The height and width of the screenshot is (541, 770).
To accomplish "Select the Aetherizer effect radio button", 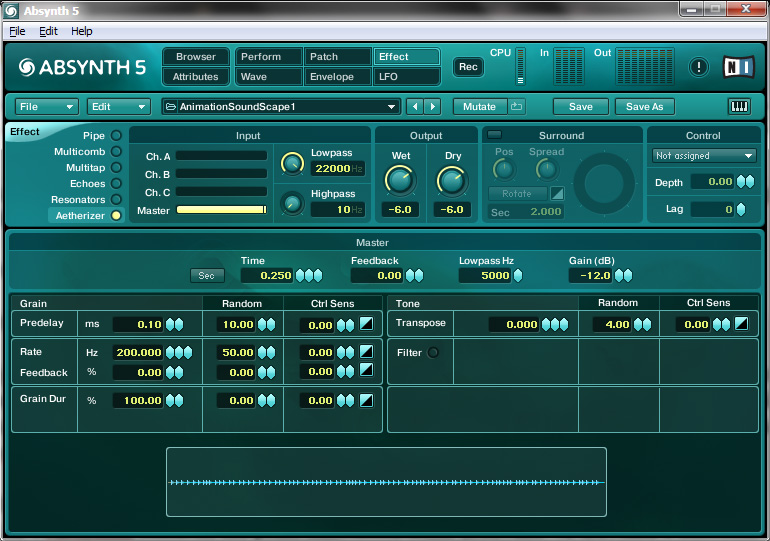I will 116,216.
